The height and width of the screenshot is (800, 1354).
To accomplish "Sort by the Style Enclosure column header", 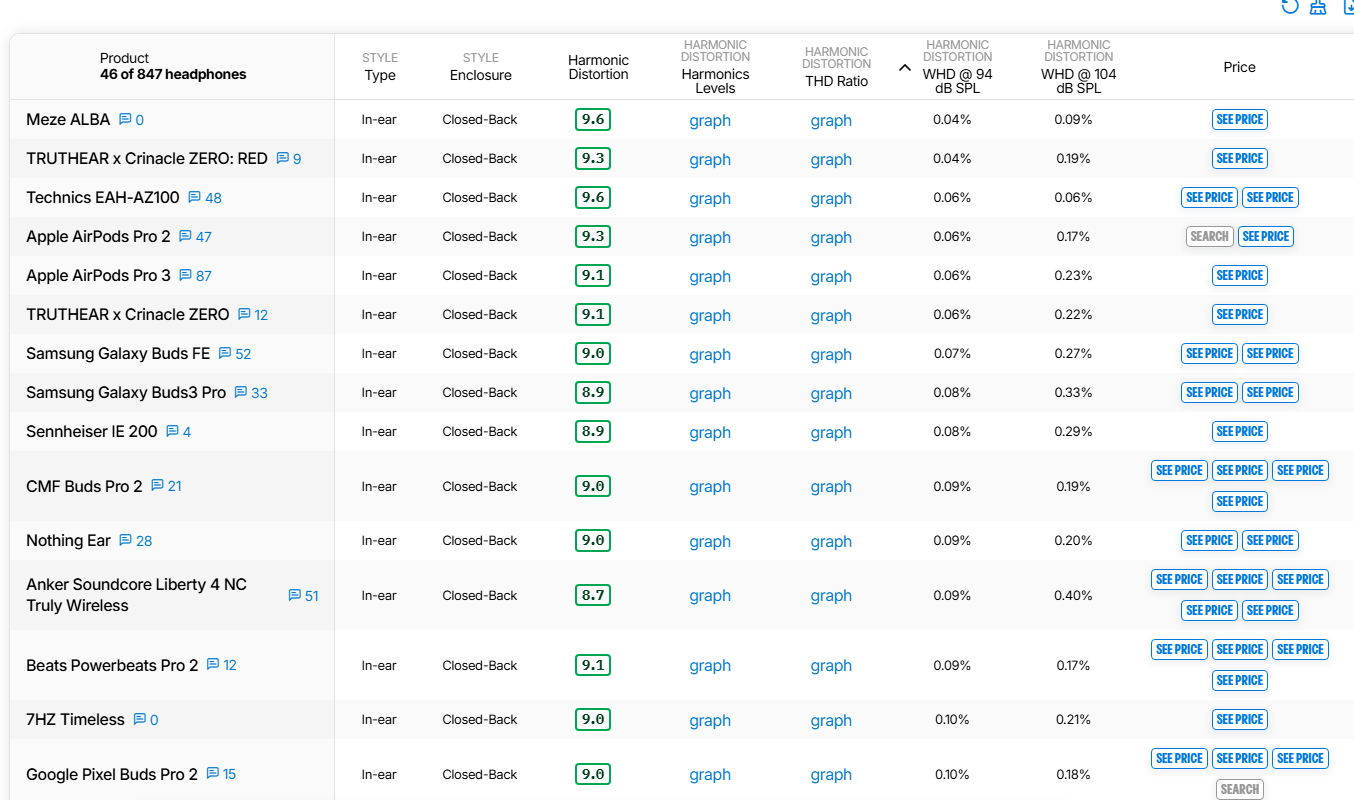I will [480, 67].
